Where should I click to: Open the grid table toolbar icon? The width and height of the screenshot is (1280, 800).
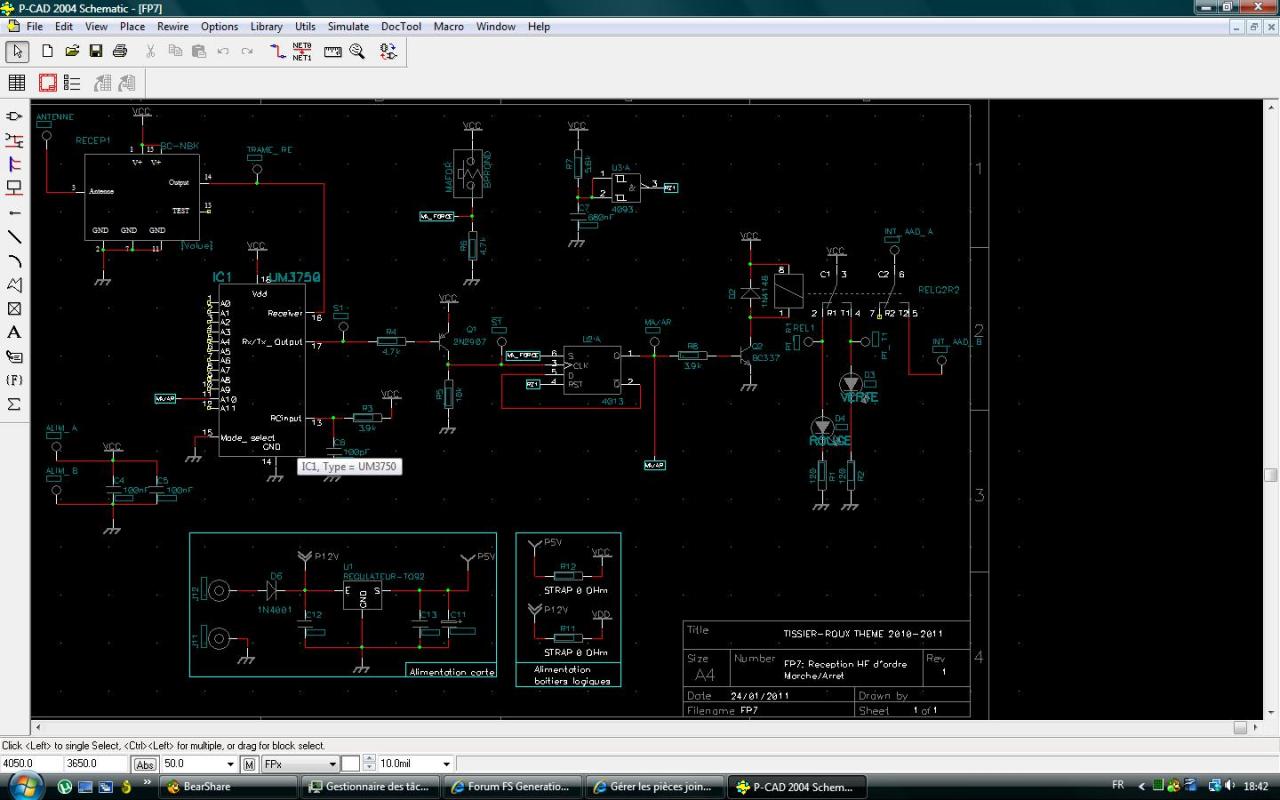click(17, 83)
